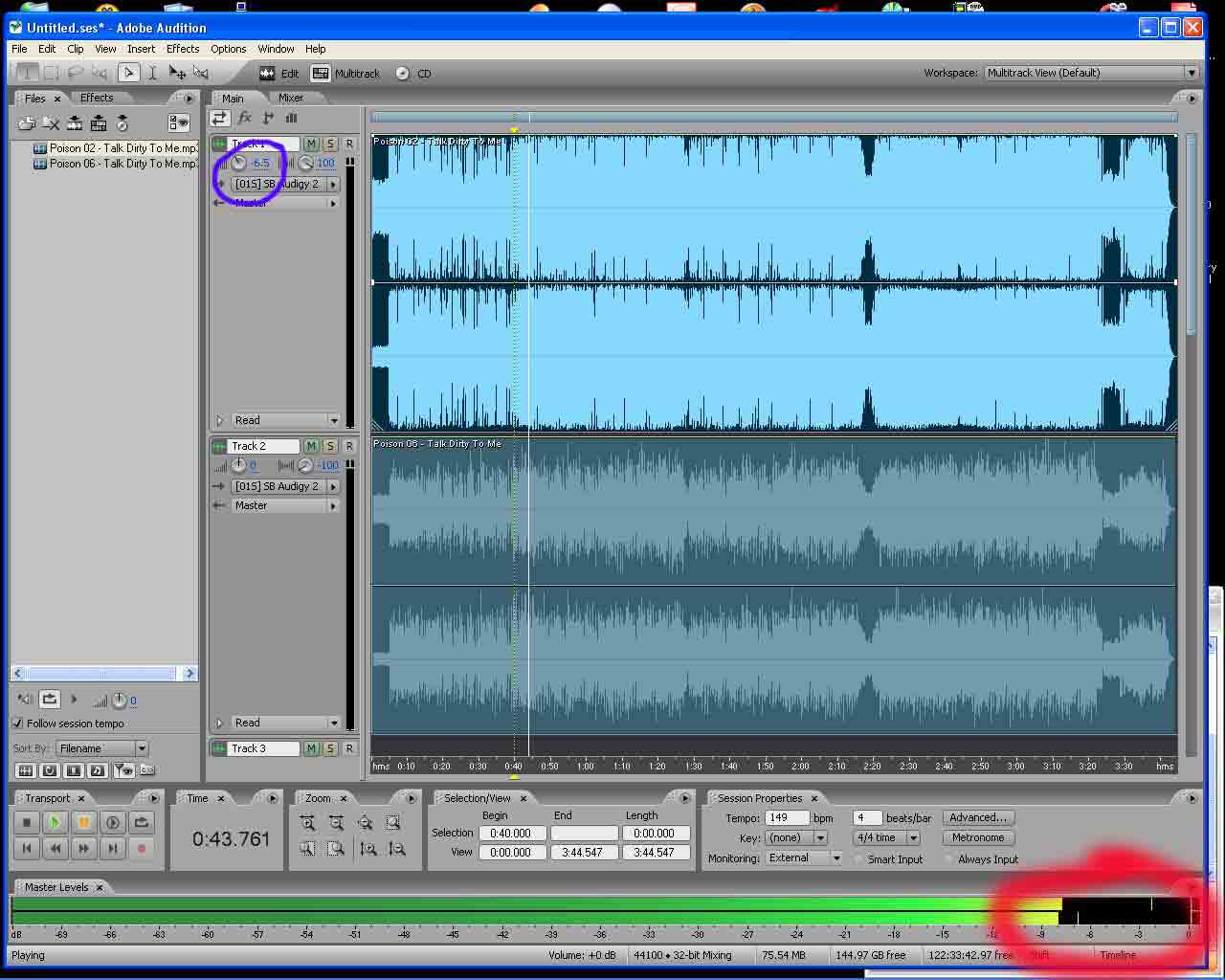1225x980 pixels.
Task: Open the Effects menu
Action: [183, 49]
